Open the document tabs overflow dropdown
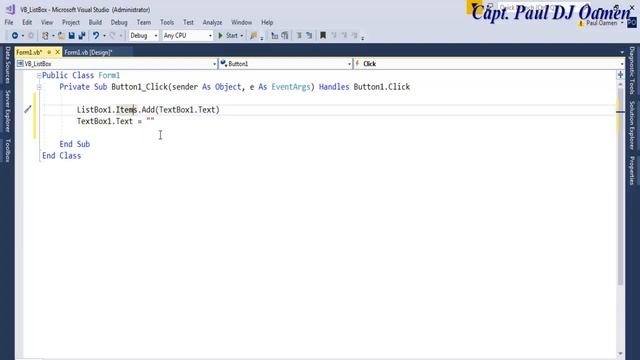The image size is (640, 360). pyautogui.click(x=622, y=52)
